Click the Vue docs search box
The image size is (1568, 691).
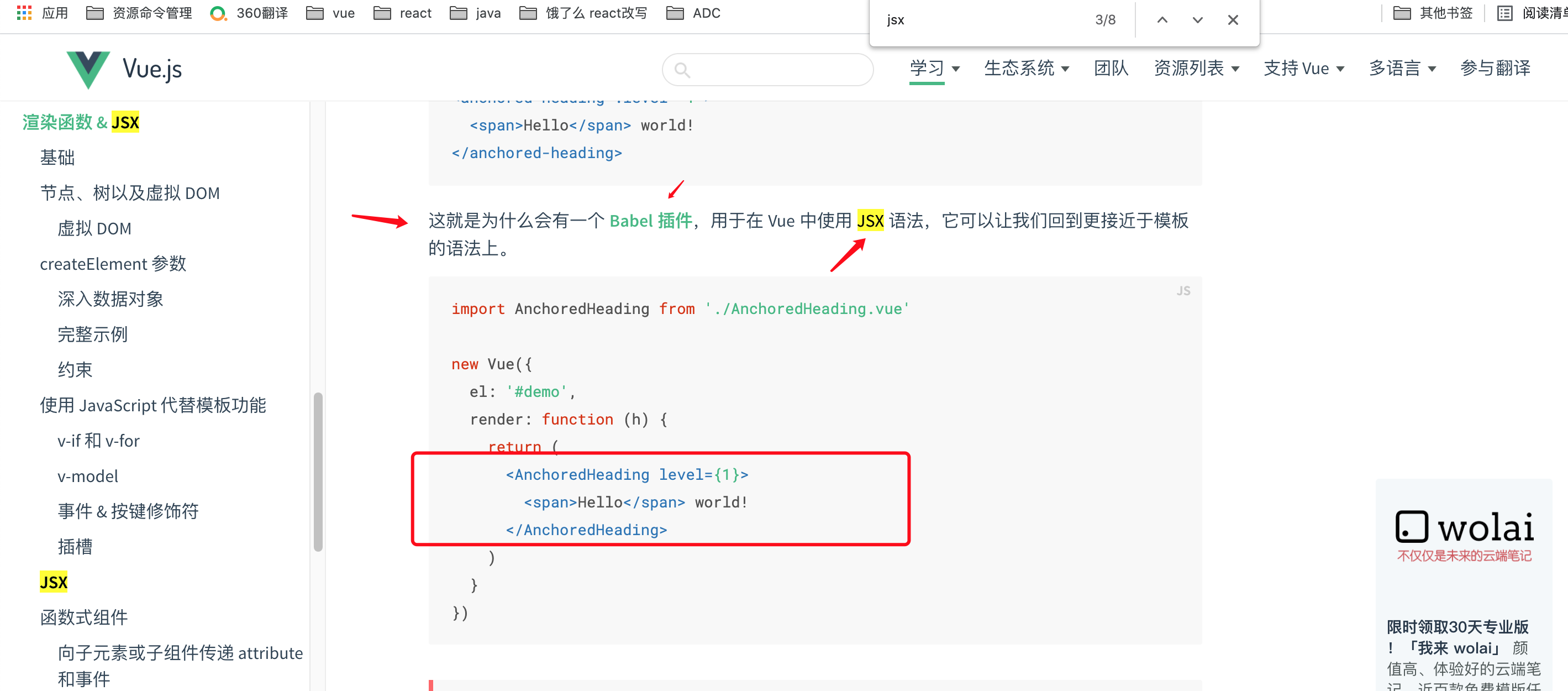767,70
